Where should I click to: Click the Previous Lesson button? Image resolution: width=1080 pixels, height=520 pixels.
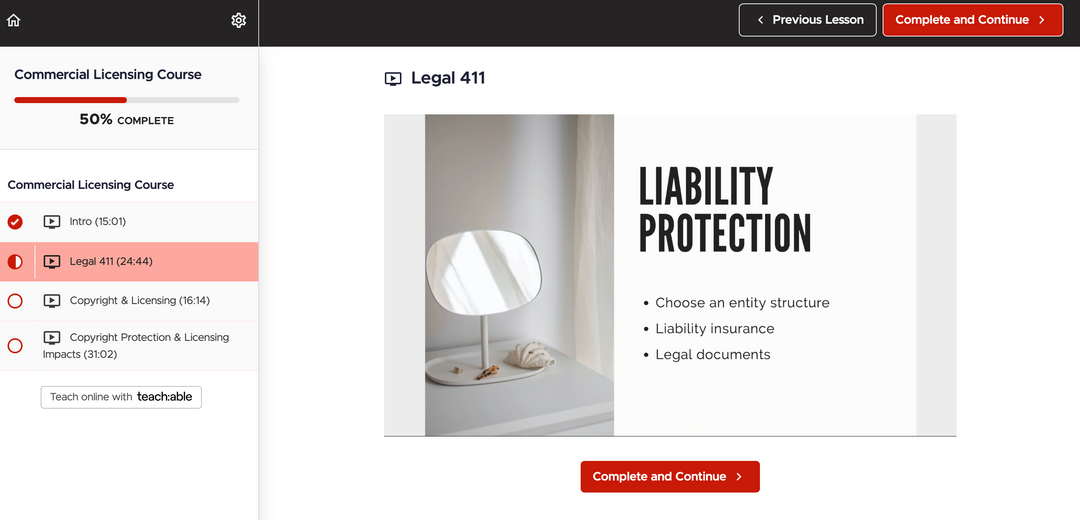(x=808, y=20)
